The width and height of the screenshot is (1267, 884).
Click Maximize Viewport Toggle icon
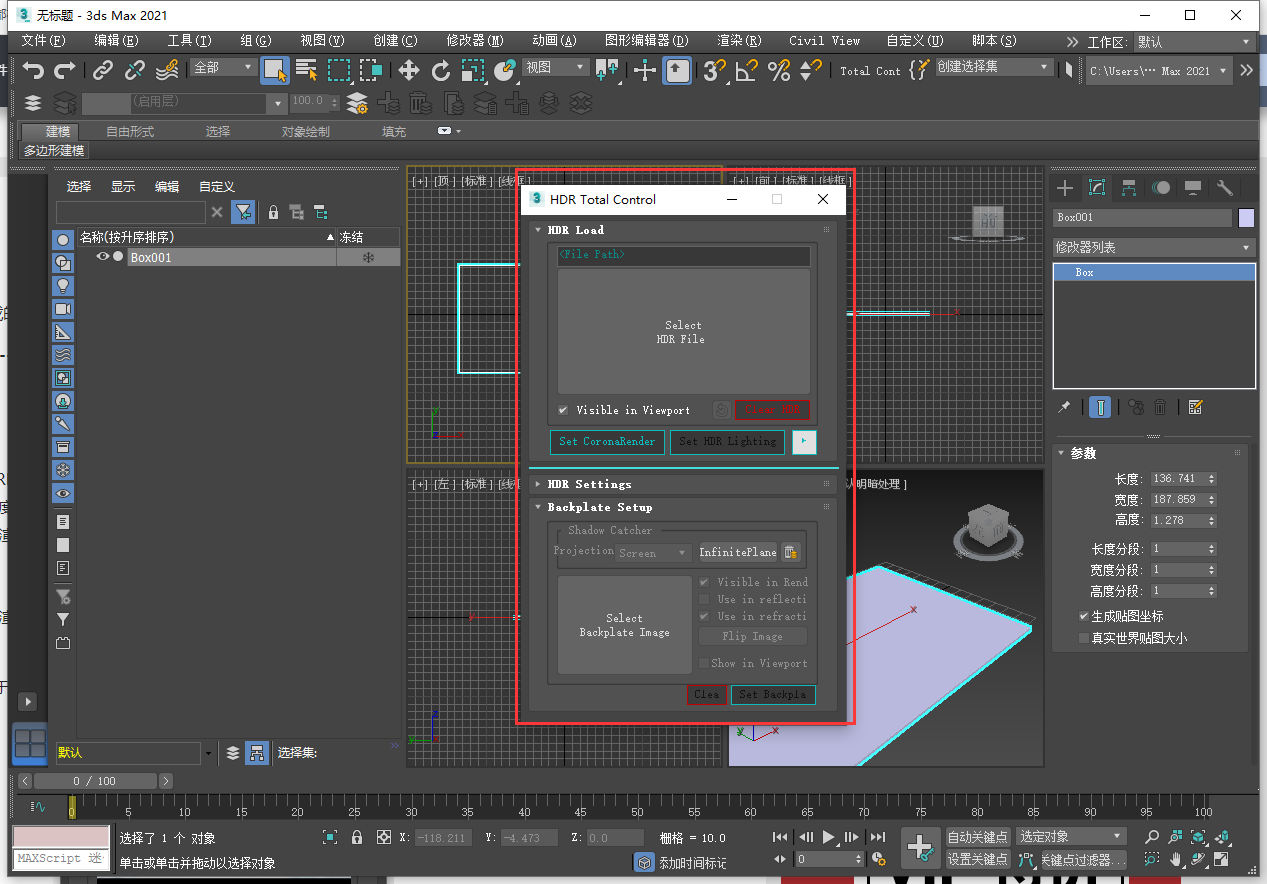(1221, 859)
